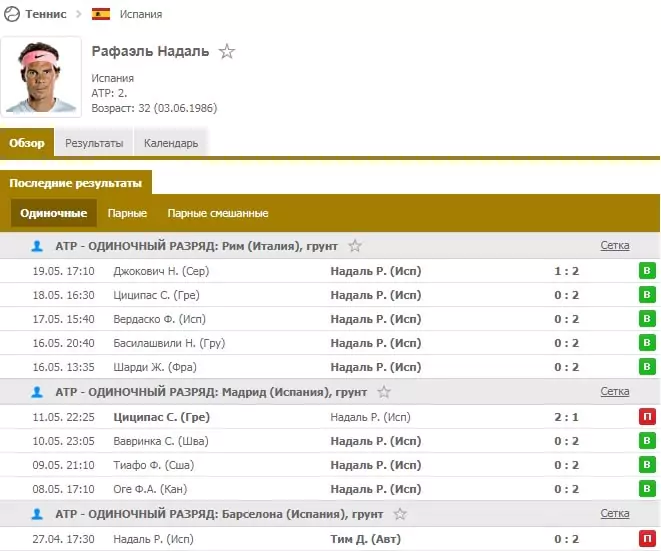Click Шарди Ж. (Фра) player name

(155, 367)
